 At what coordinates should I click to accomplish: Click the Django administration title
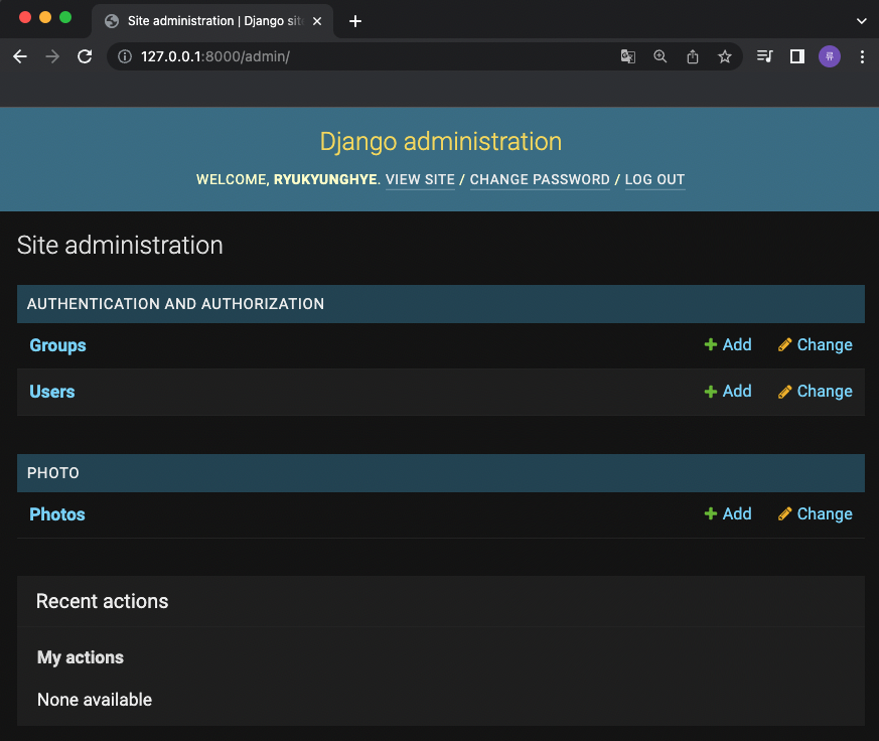point(441,142)
